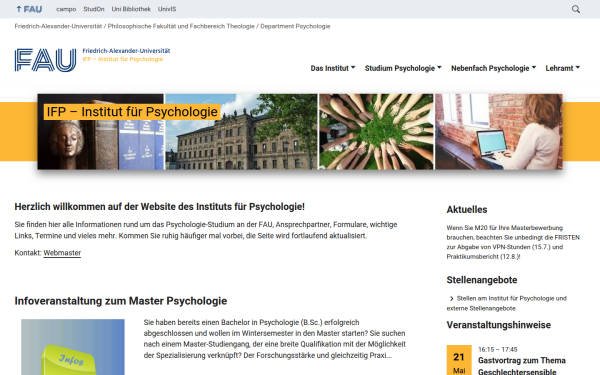
Task: Open Infoveranstaltung zum Master Psychologie heading
Action: pos(121,301)
